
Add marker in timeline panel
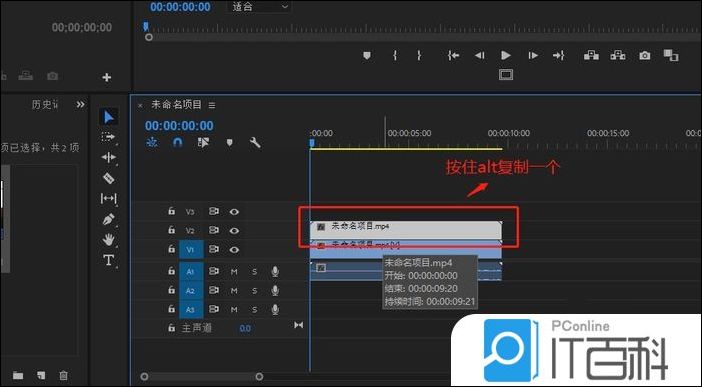(230, 143)
